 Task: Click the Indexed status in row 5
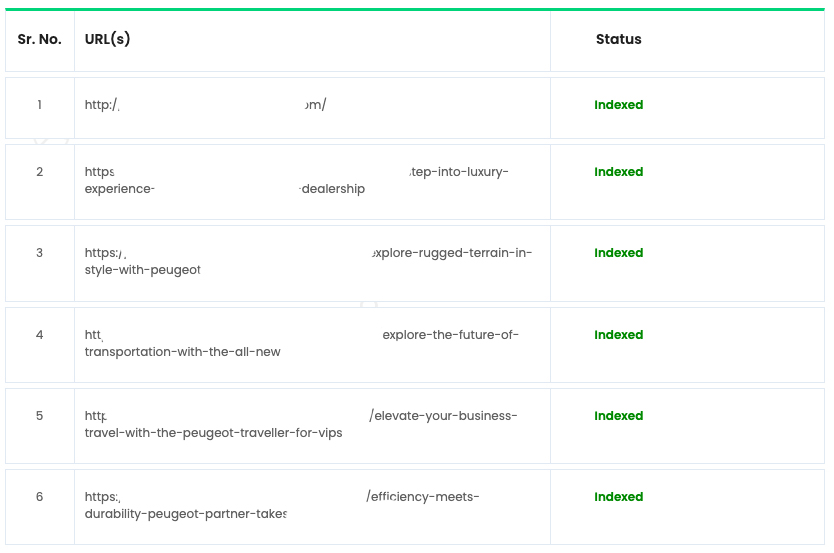click(619, 415)
